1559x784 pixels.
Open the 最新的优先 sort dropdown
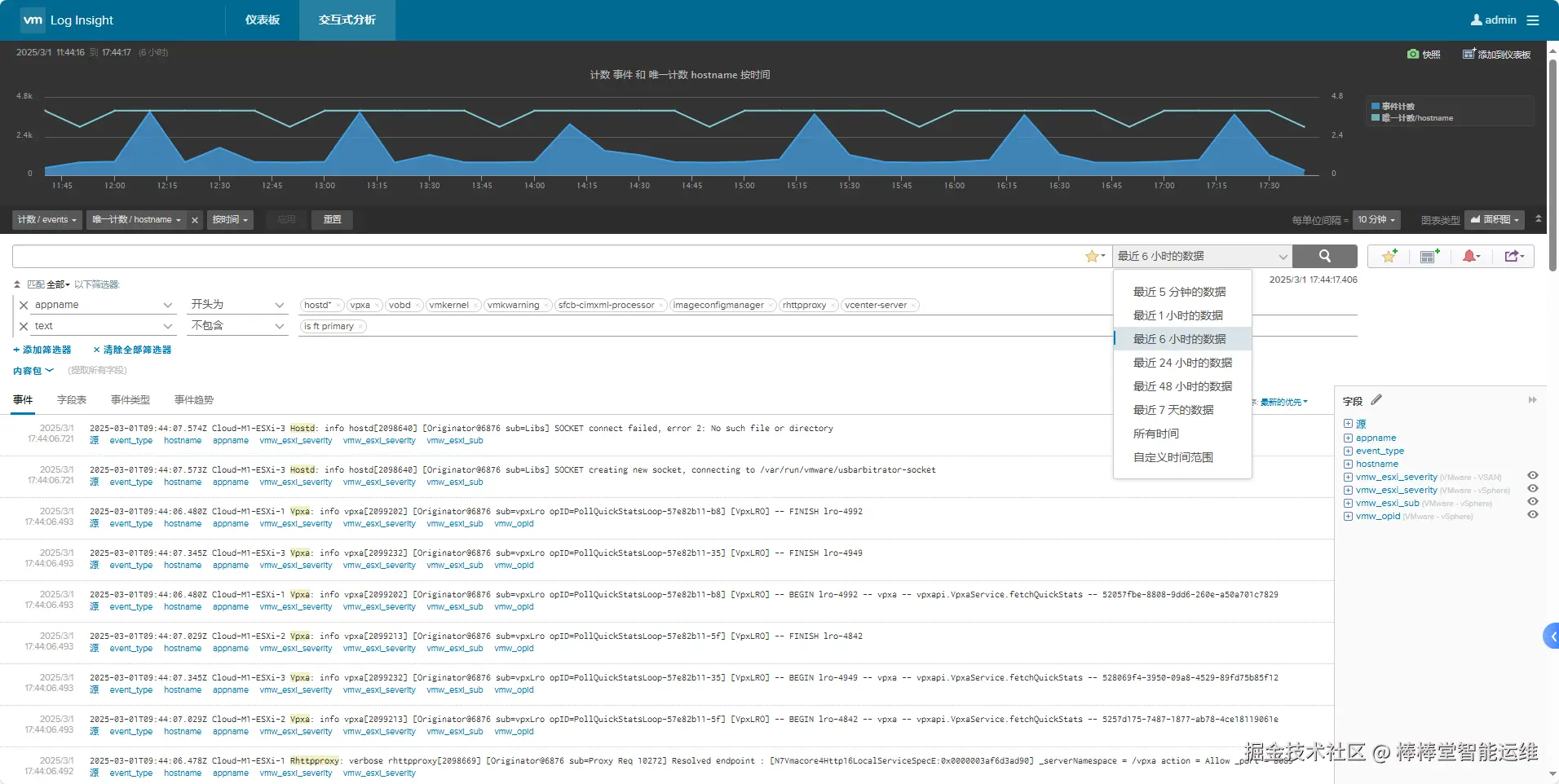pyautogui.click(x=1284, y=402)
